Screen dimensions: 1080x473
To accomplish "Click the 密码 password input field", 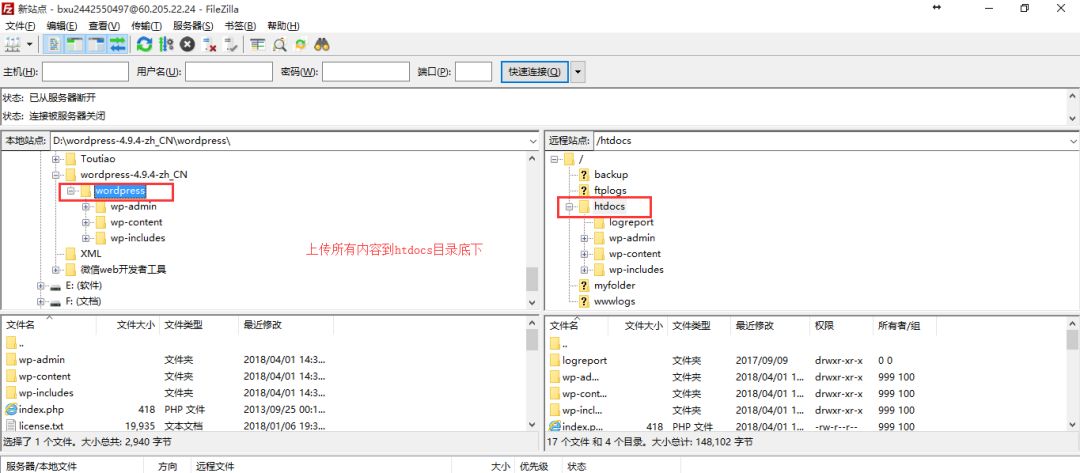I will (x=366, y=72).
